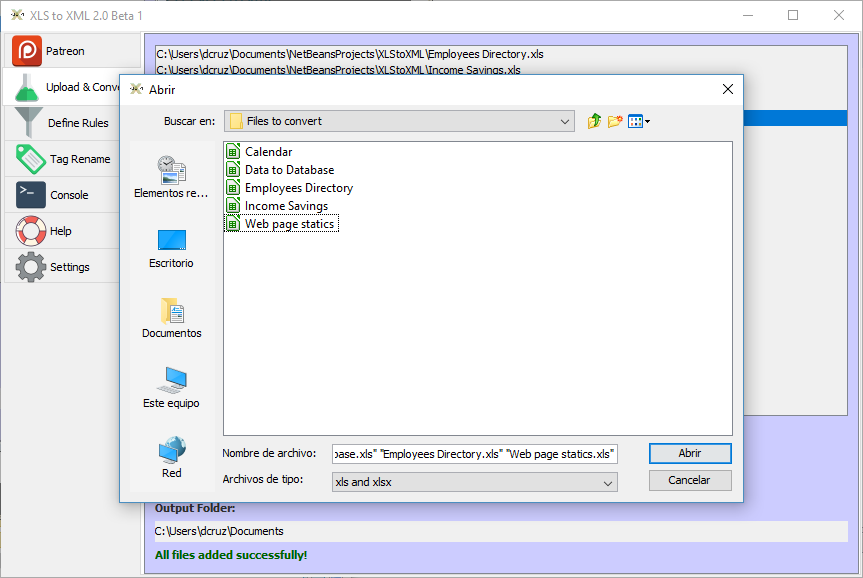Open the Console terminal icon
Viewport: 863px width, 578px height.
coord(31,195)
